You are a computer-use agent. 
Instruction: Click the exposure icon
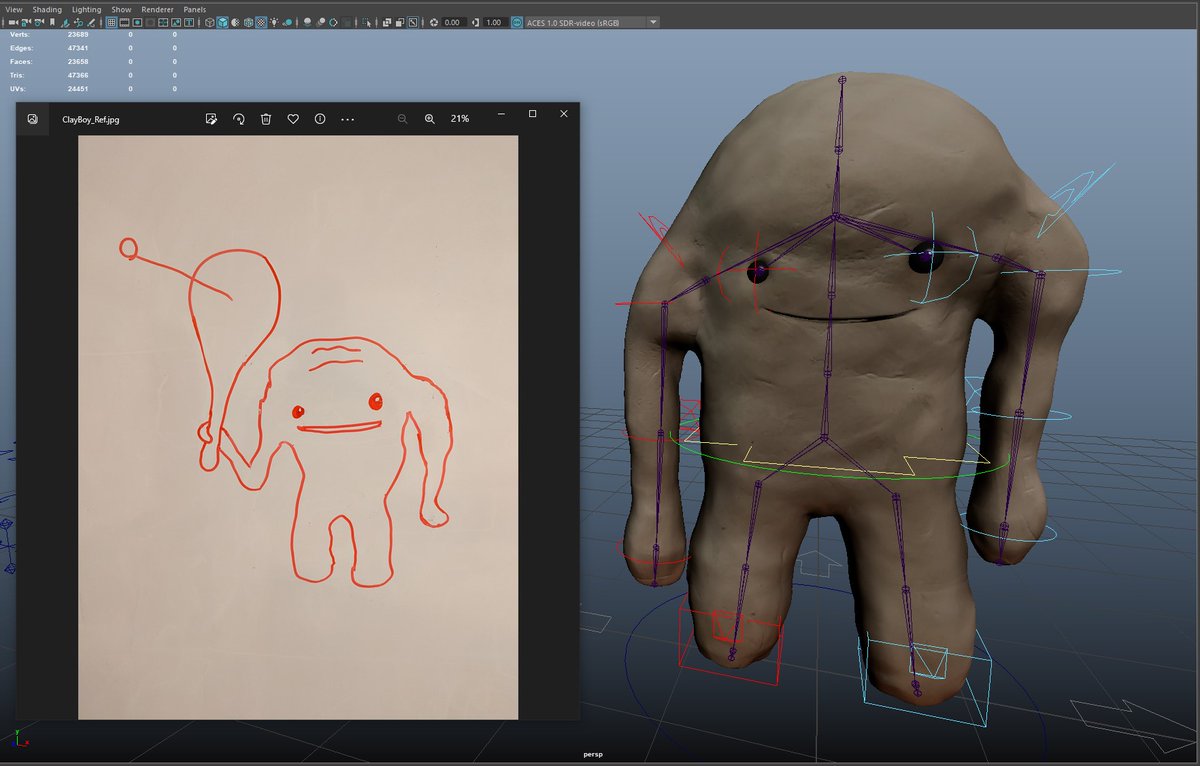click(x=434, y=22)
